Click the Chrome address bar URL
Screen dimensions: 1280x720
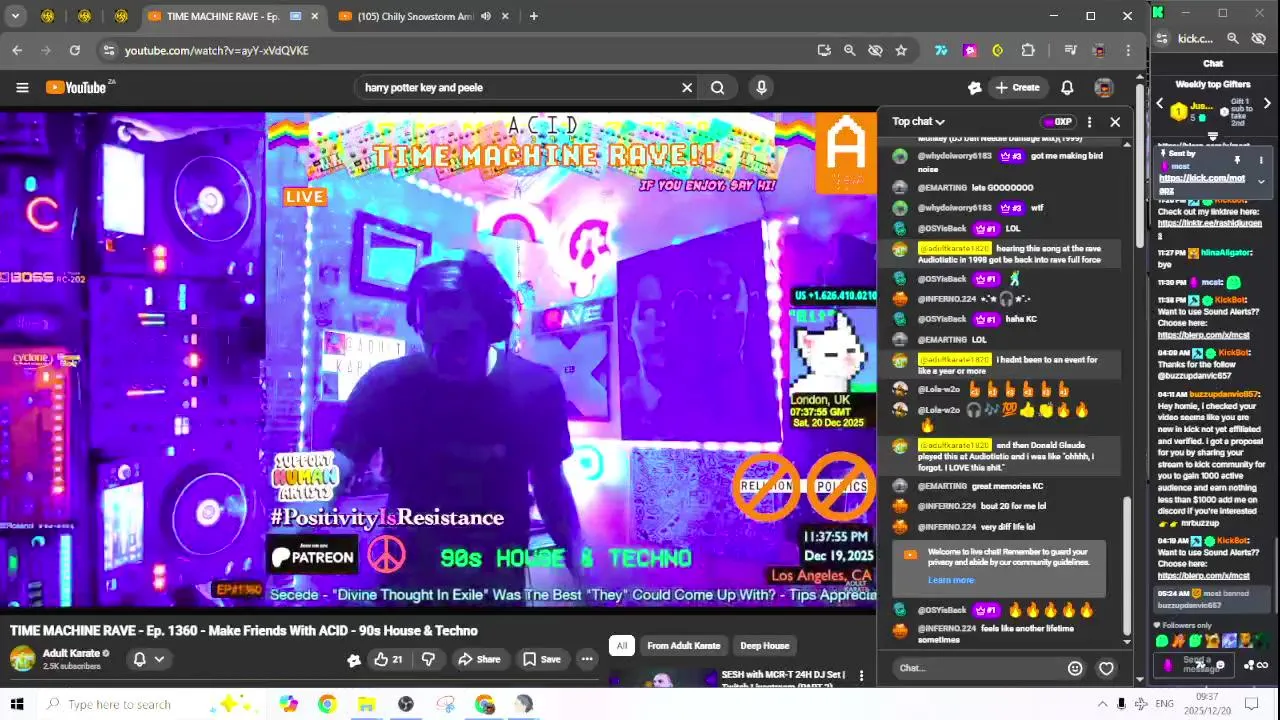216,50
